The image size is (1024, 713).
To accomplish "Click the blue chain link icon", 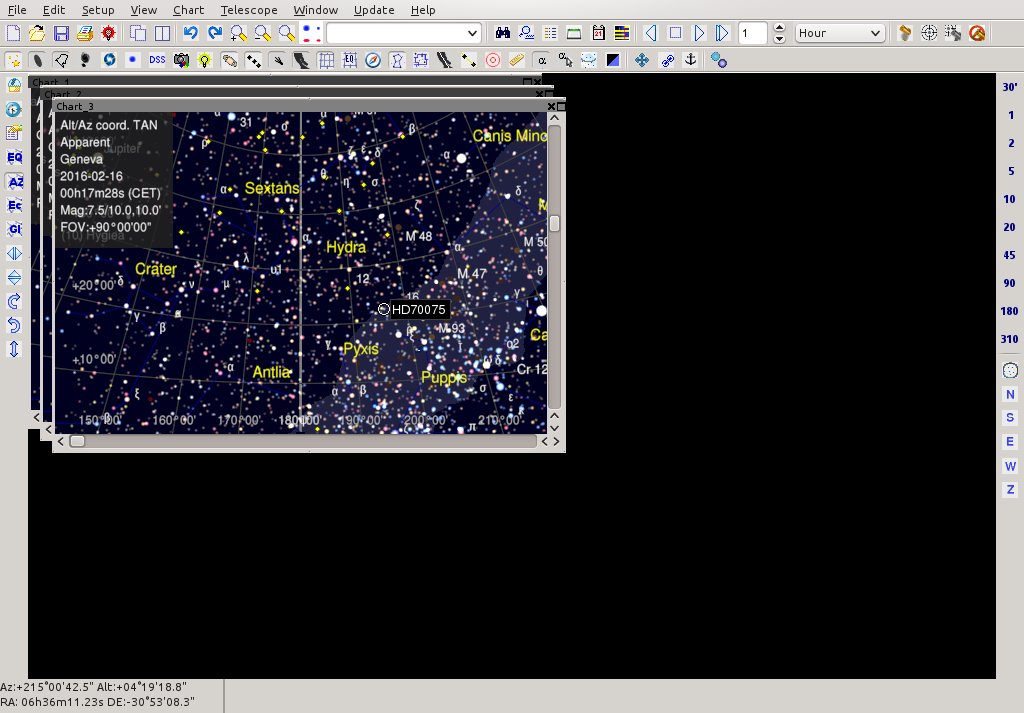I will tap(667, 60).
